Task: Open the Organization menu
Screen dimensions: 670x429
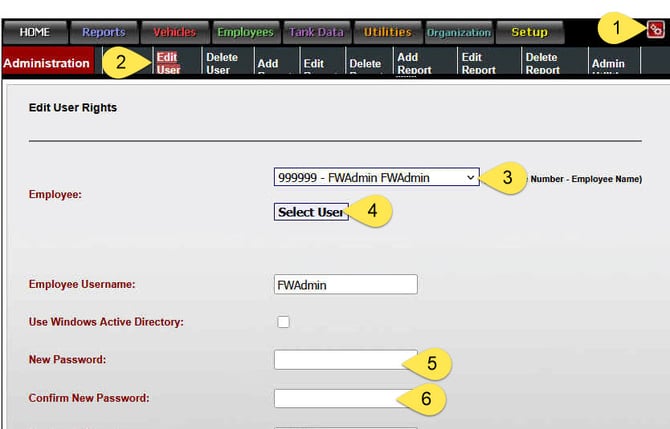Action: pos(459,32)
